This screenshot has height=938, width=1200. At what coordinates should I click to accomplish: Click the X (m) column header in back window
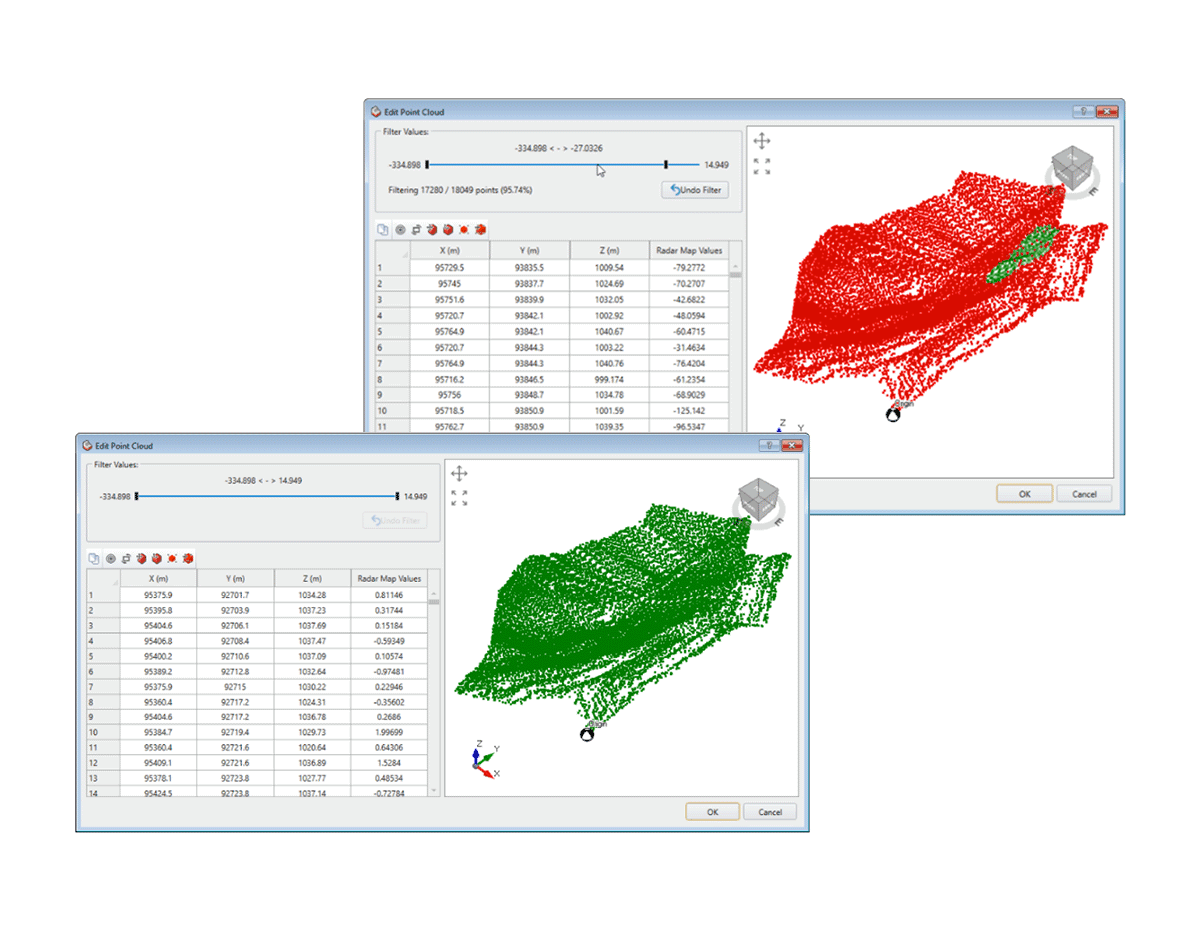tap(449, 250)
